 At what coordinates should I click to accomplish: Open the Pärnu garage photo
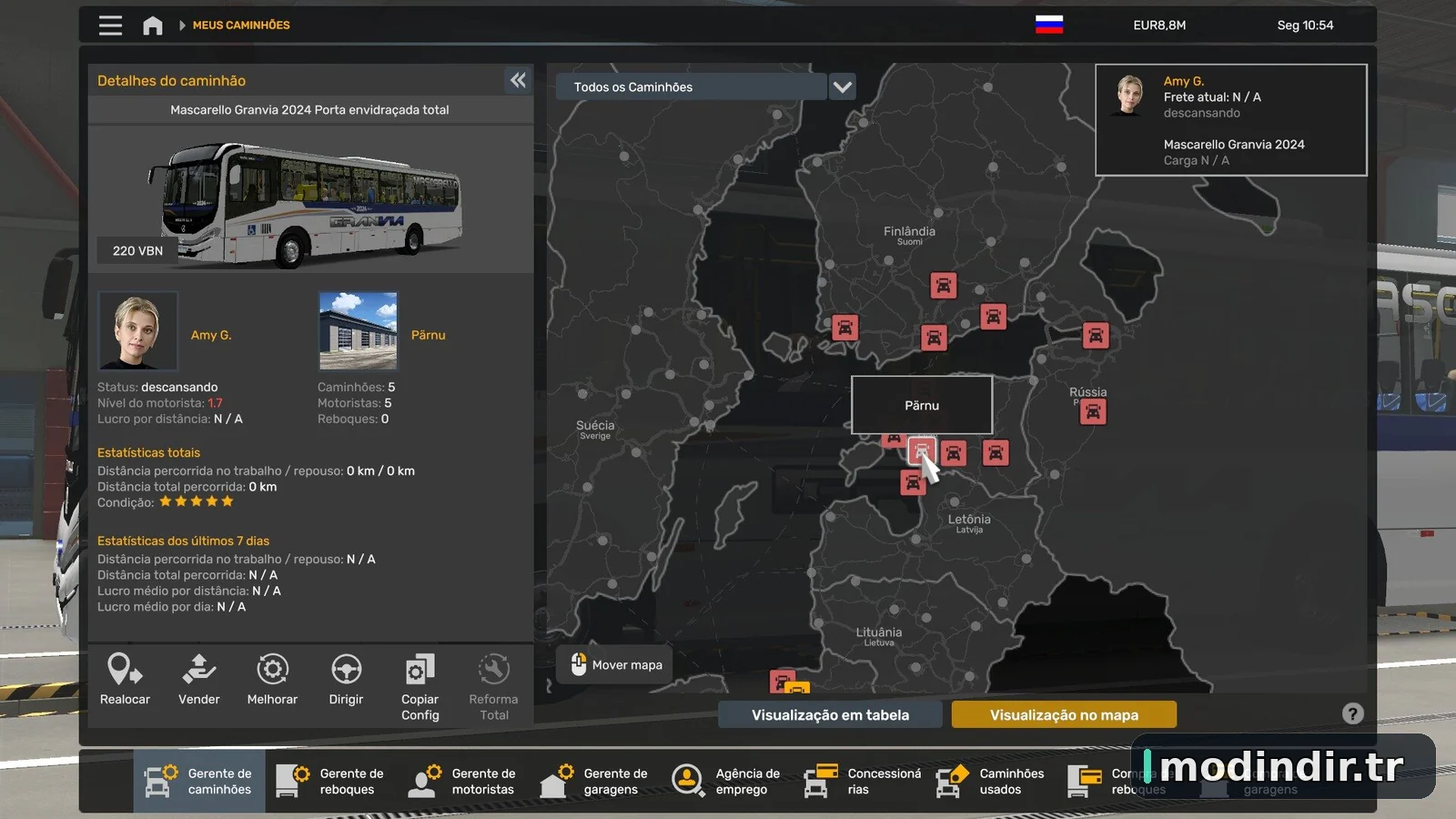(x=359, y=331)
